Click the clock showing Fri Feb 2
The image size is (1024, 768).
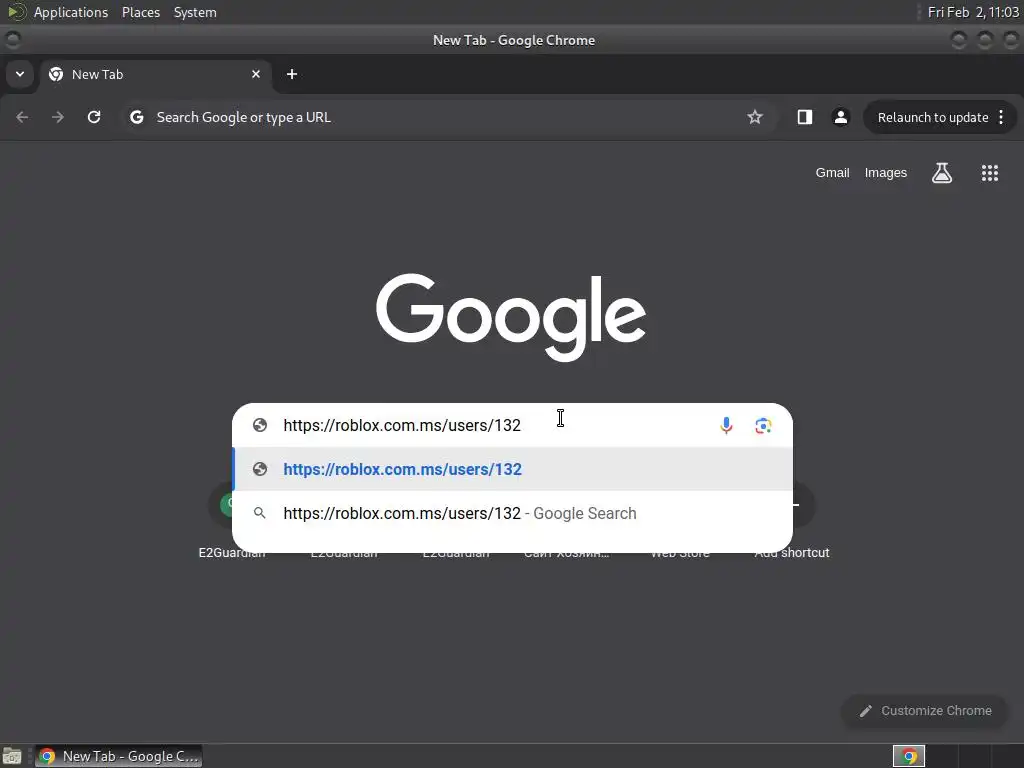tap(973, 12)
